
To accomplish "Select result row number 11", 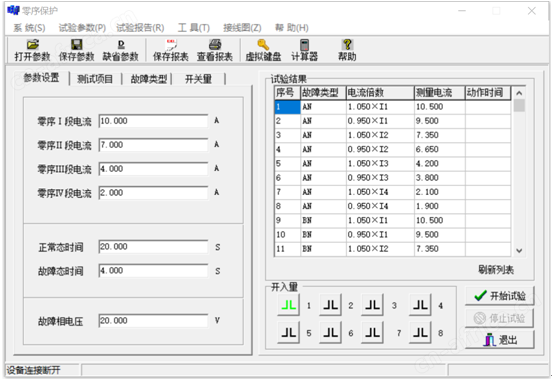I will [393, 249].
